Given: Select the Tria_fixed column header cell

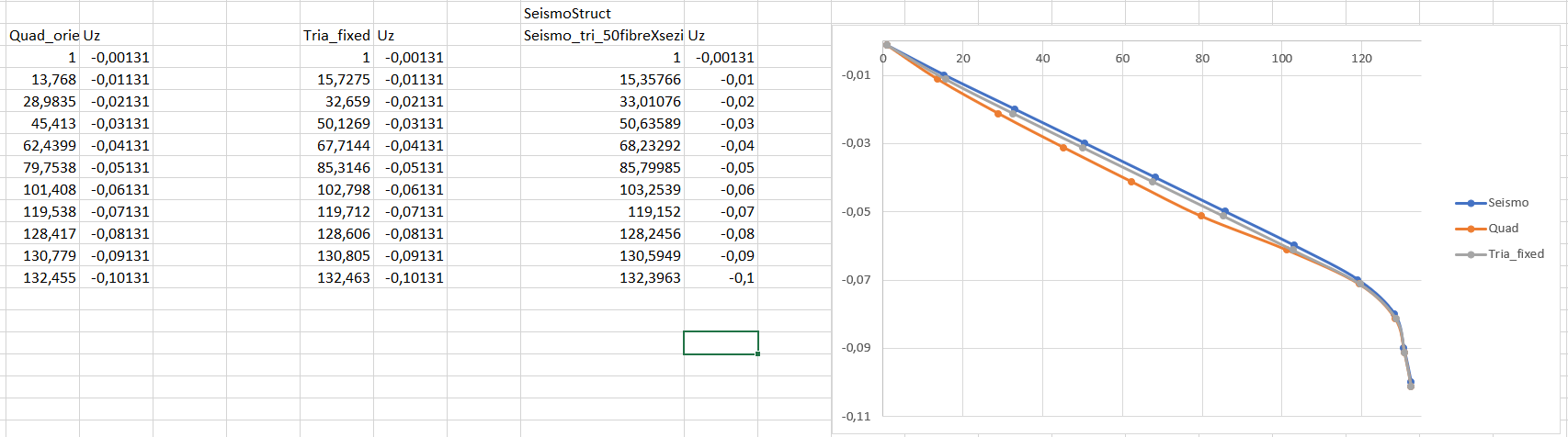Looking at the screenshot, I should coord(336,35).
